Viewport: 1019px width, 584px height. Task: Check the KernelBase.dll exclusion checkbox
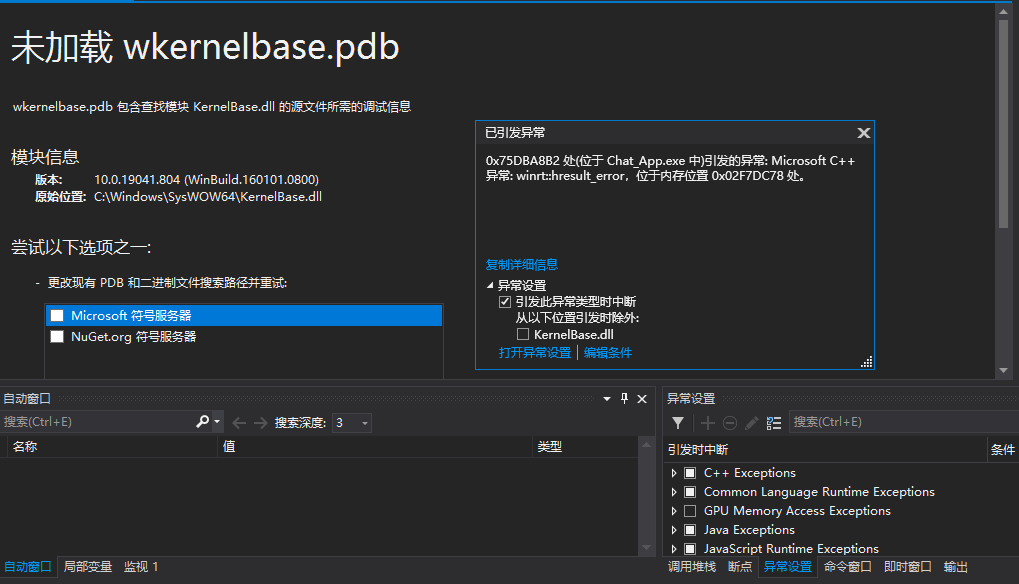click(x=522, y=335)
